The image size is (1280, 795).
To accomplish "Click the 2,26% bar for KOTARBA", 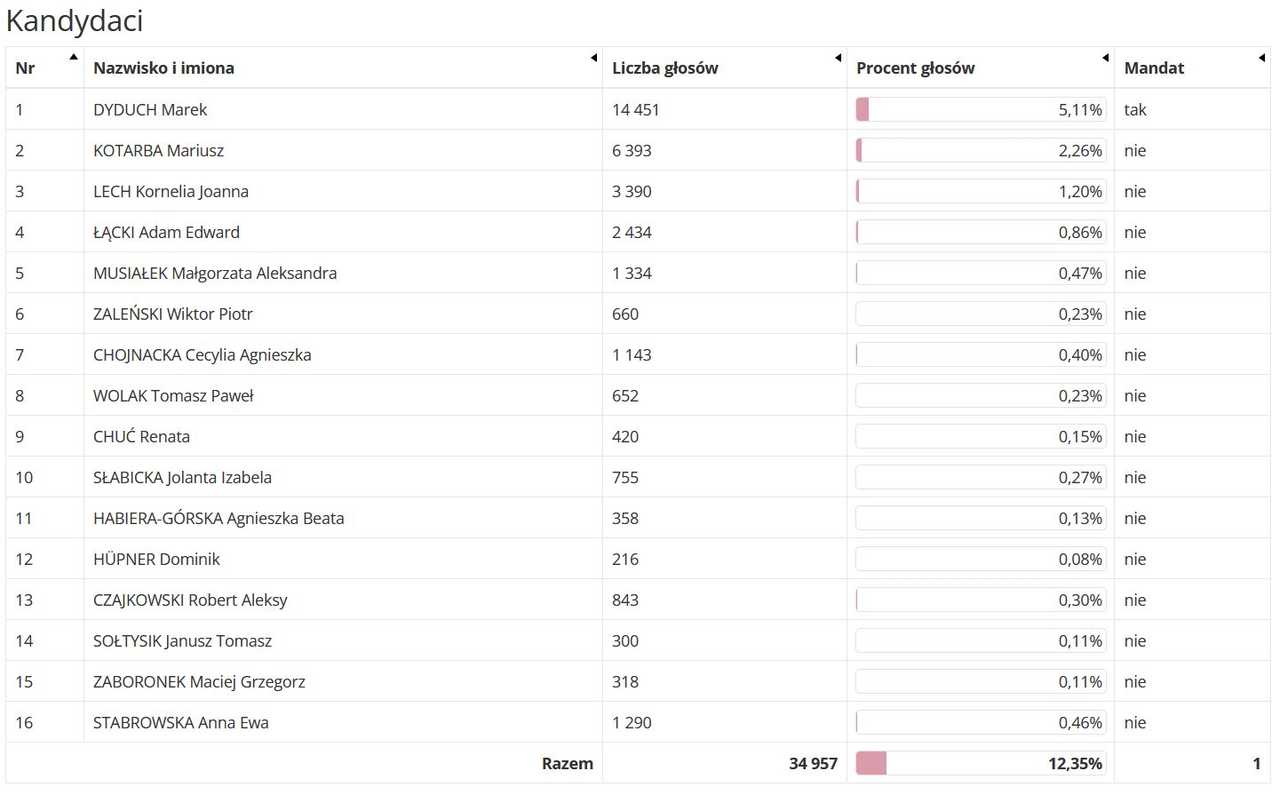I will [x=981, y=151].
